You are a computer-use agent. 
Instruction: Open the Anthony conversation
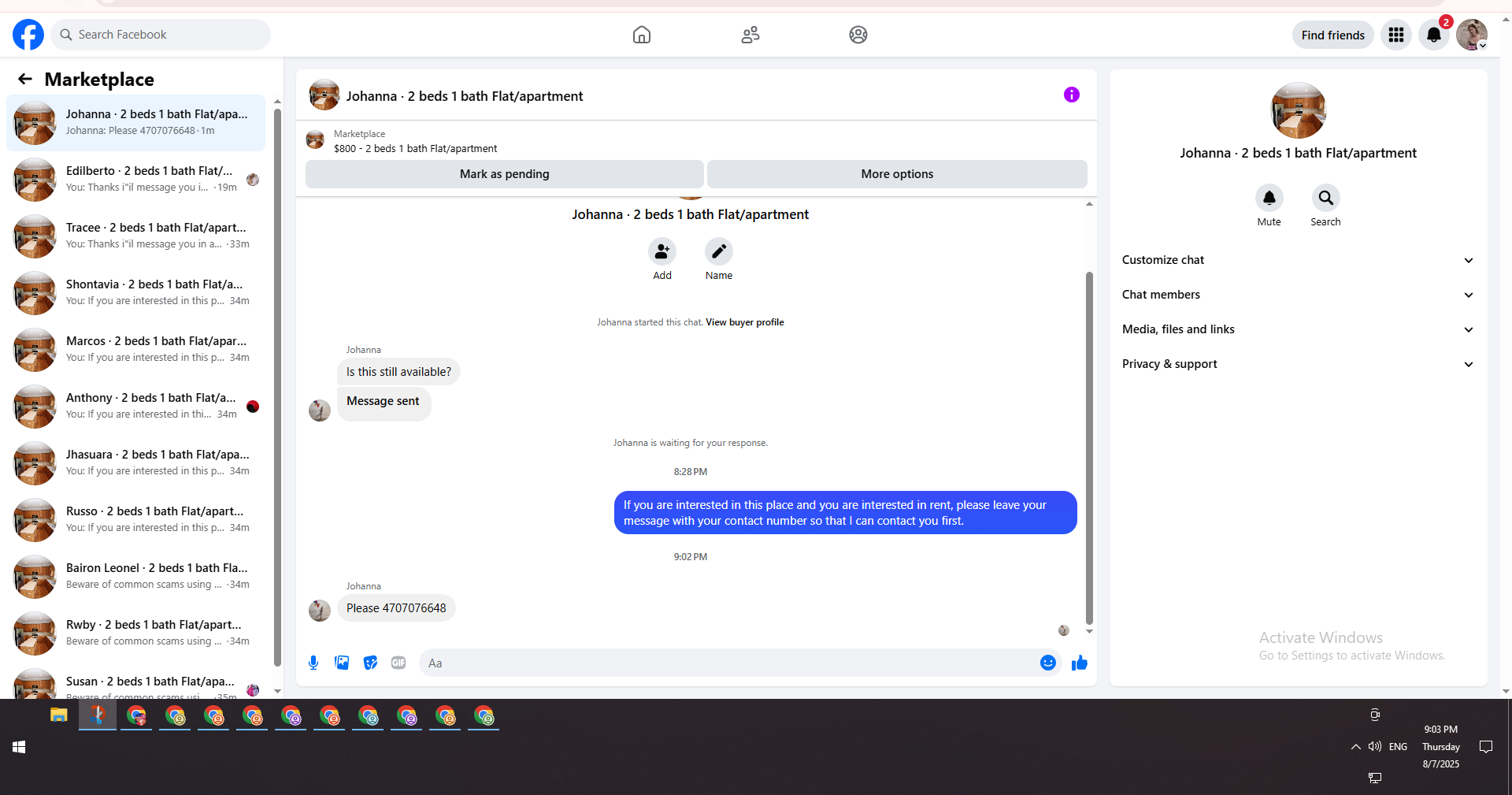[x=135, y=407]
